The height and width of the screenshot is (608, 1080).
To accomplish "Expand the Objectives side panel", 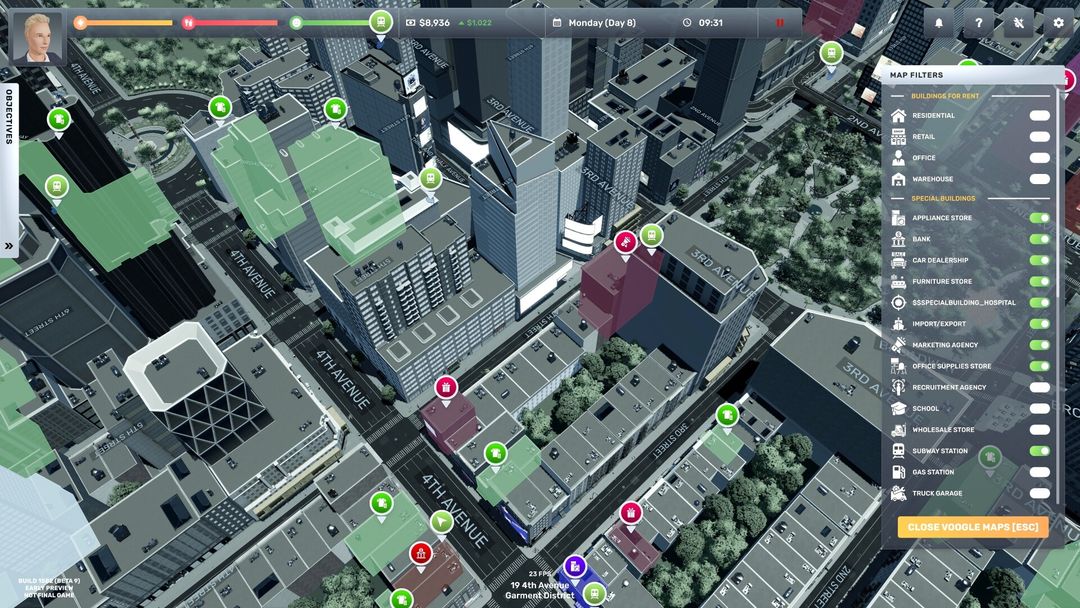I will (9, 245).
